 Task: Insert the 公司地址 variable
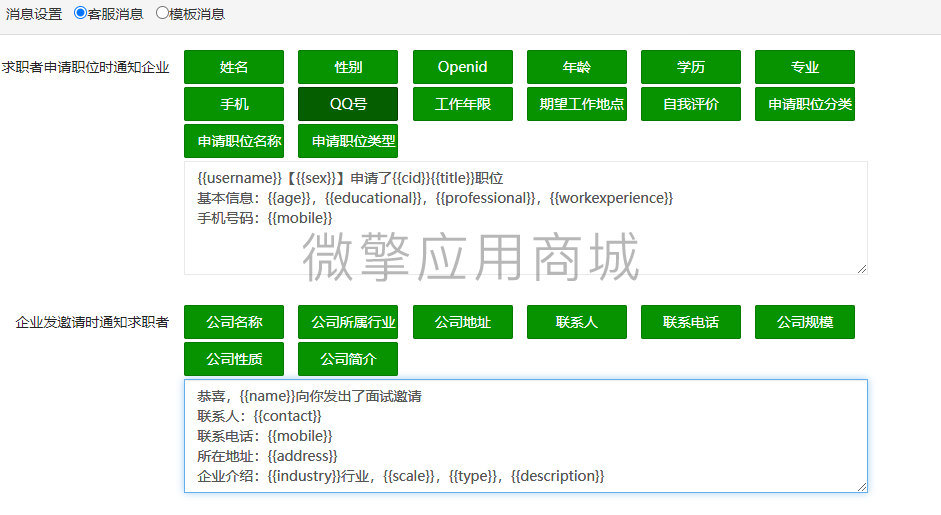[x=462, y=322]
